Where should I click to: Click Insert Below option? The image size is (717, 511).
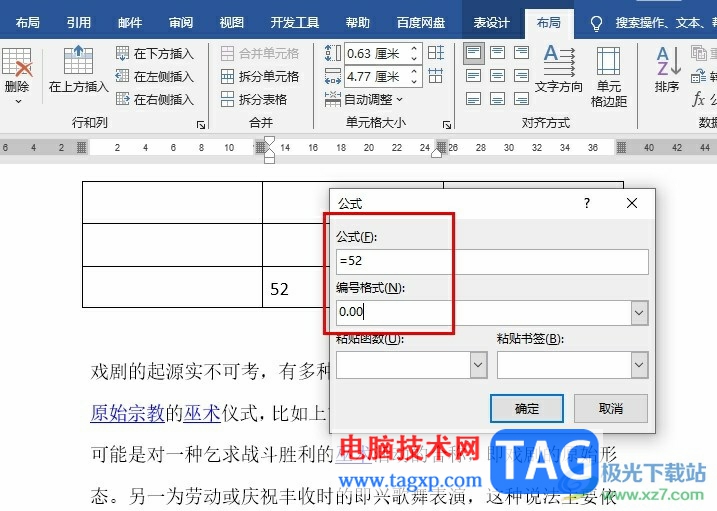click(x=155, y=54)
